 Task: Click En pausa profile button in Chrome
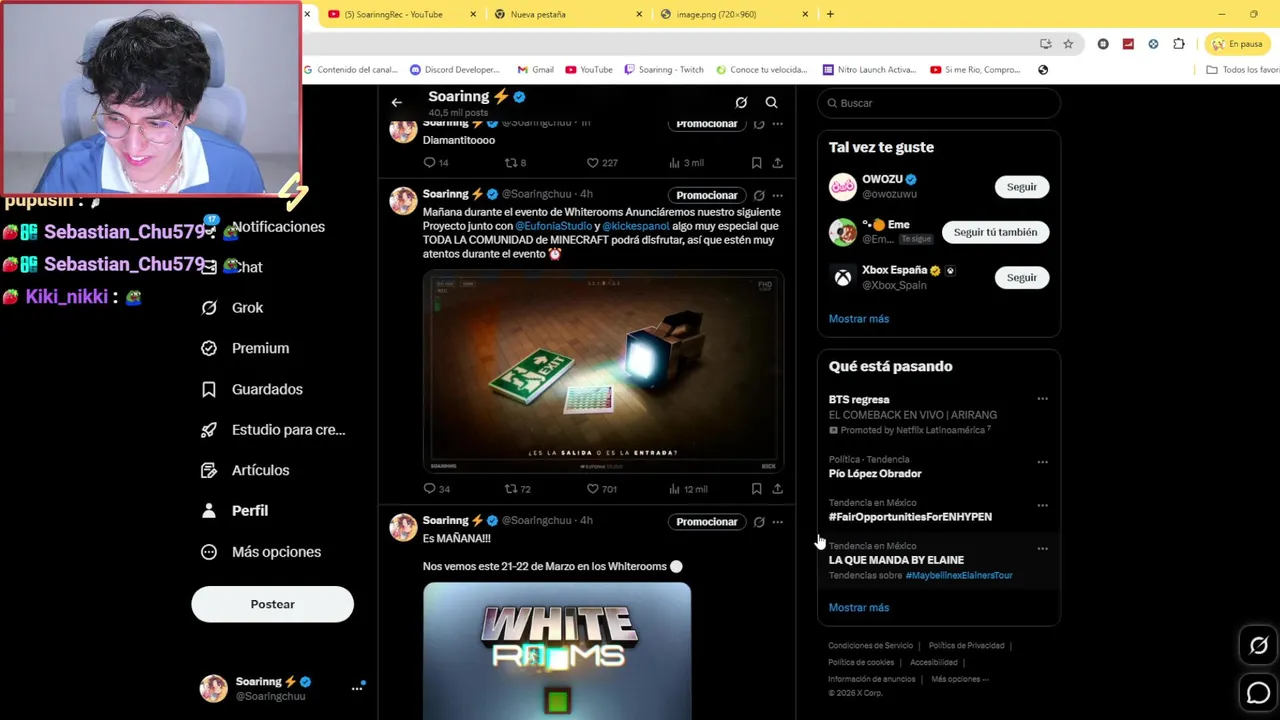click(x=1237, y=44)
